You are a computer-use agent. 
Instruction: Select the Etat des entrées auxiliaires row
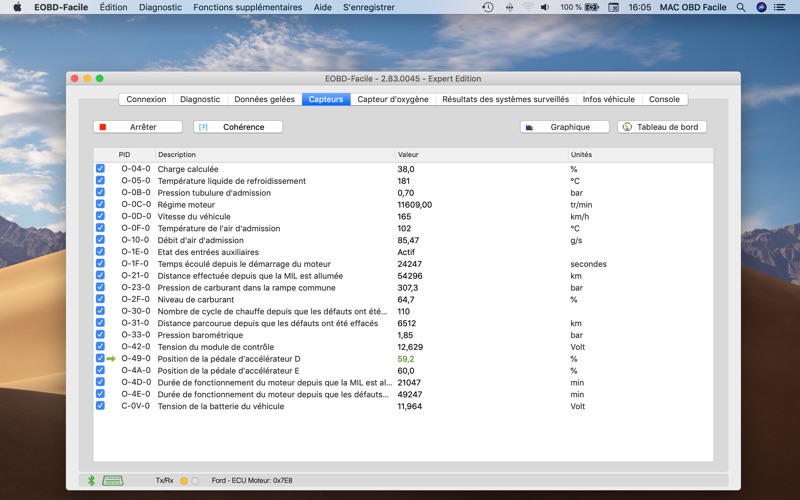[403, 252]
